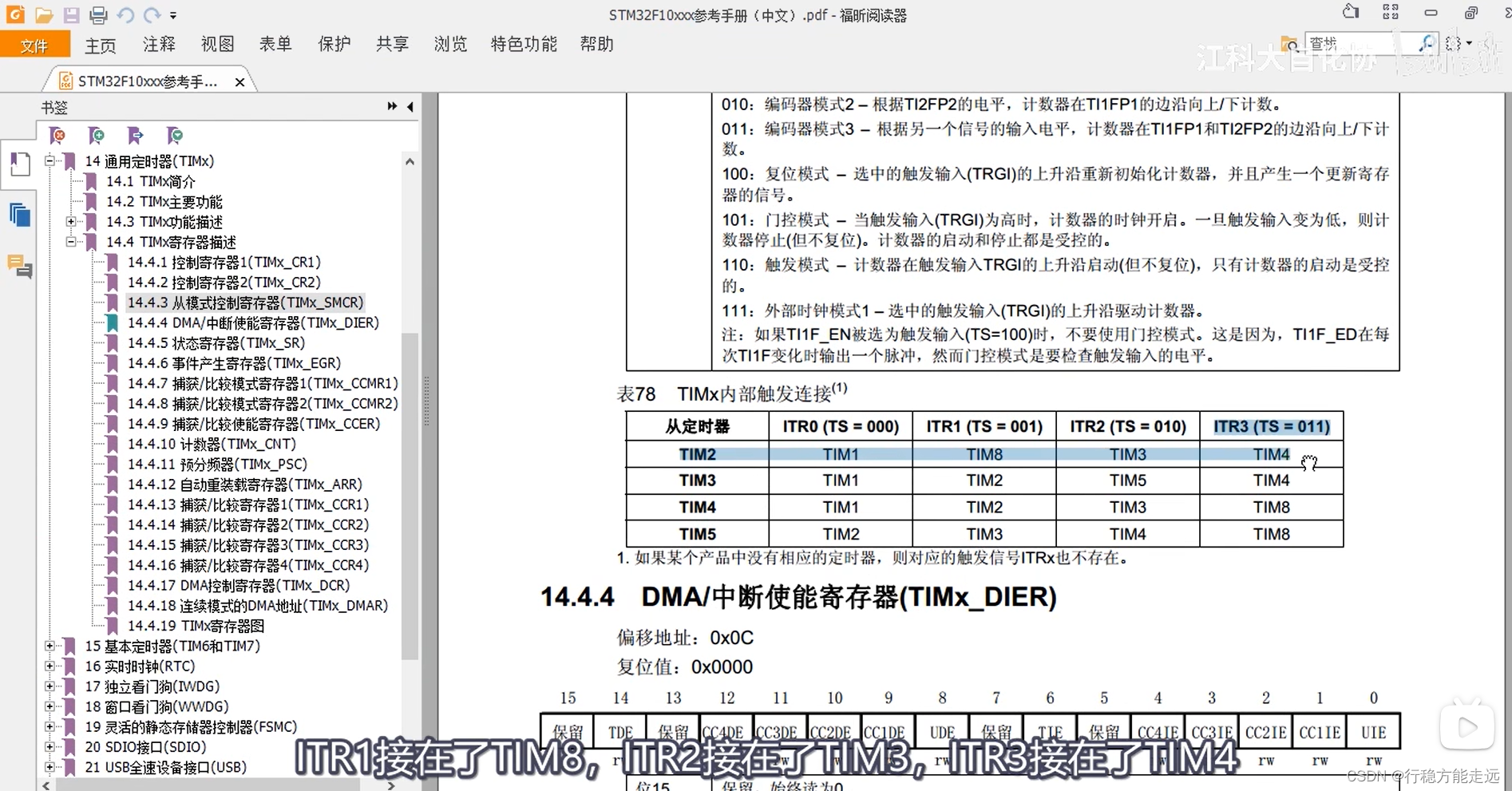
Task: Print the document with the printer icon
Action: pos(98,15)
